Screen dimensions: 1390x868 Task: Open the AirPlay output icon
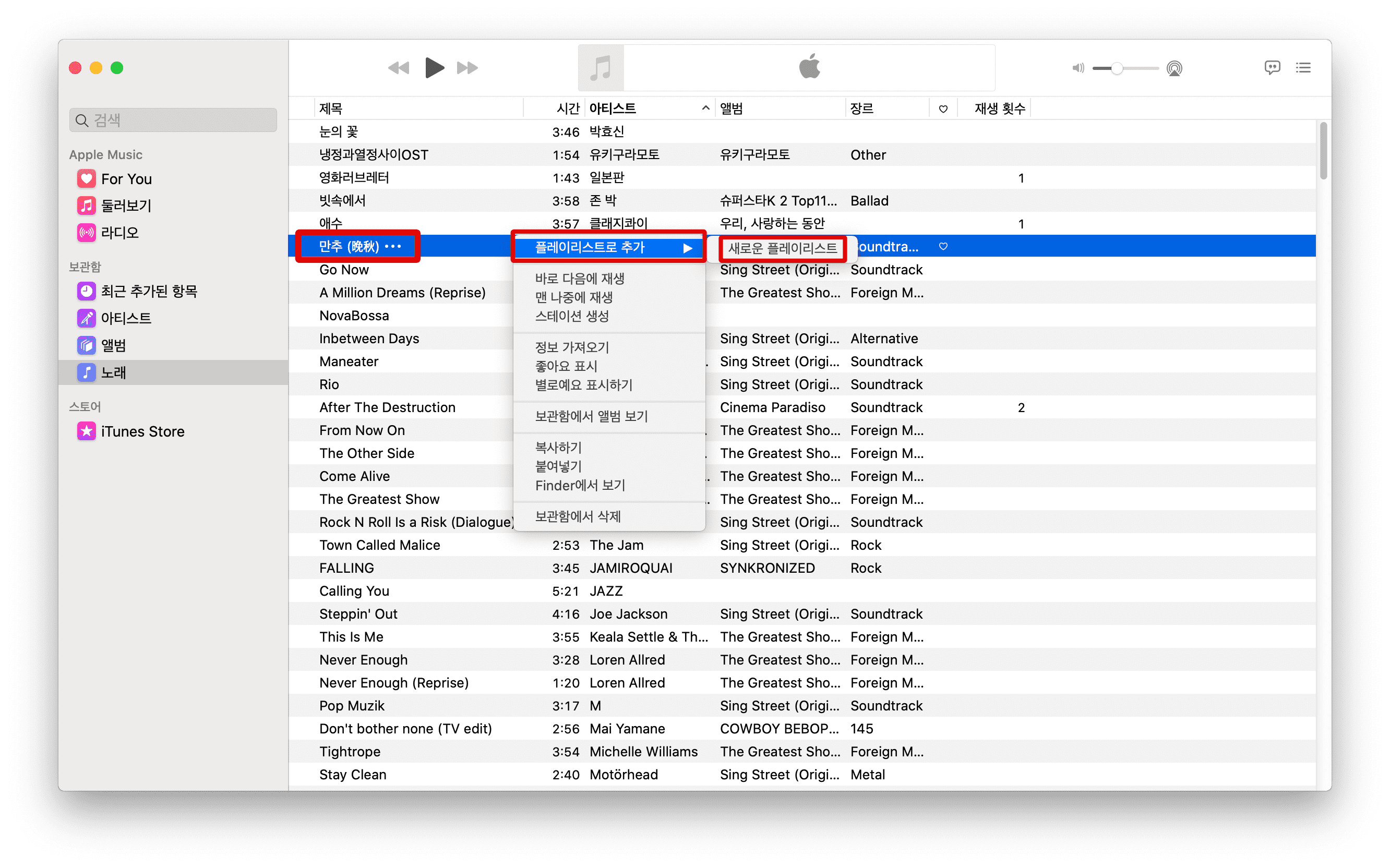point(1174,68)
